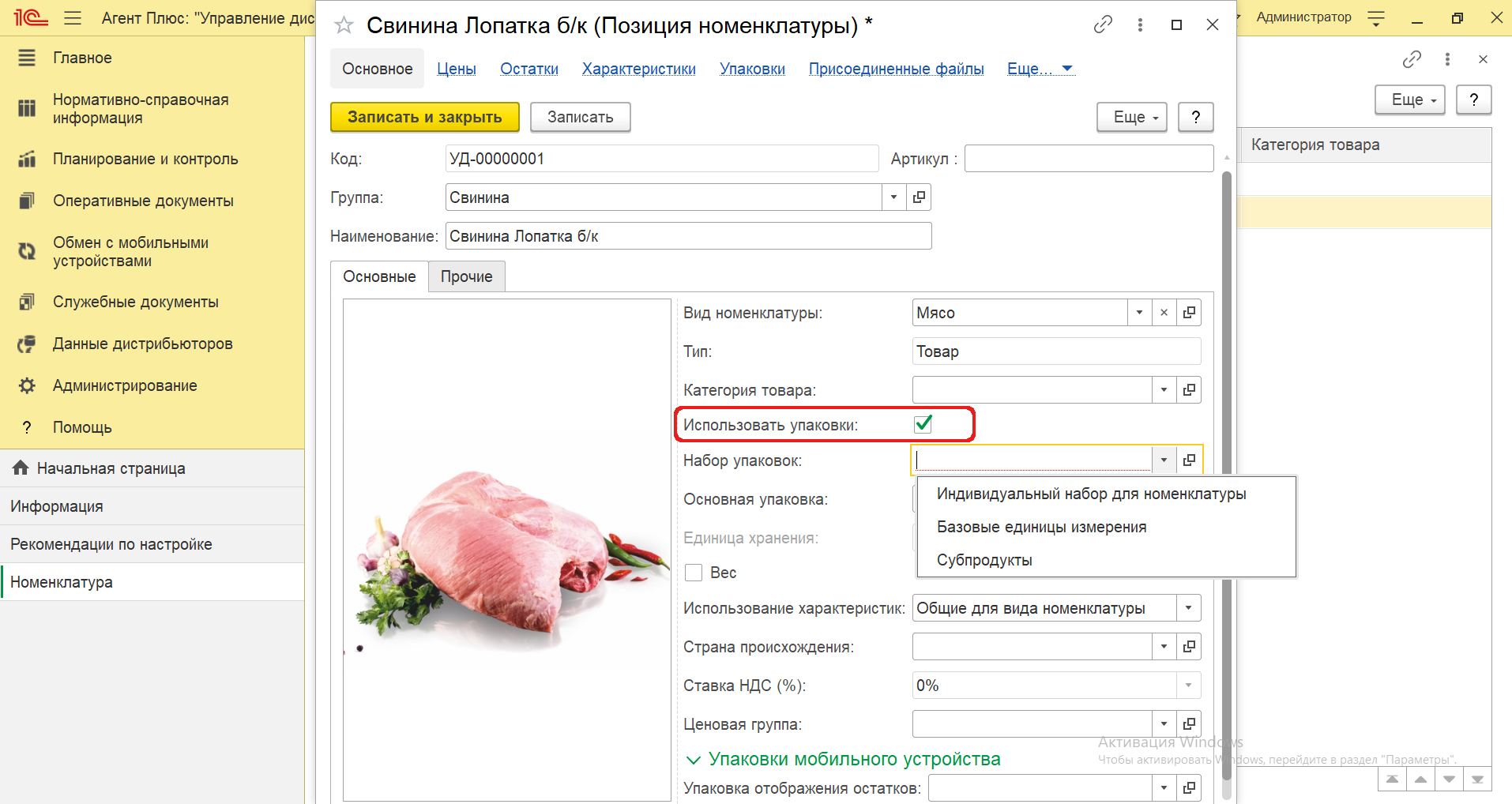Open dialog Еще dropdown button
1512x804 pixels.
coord(1132,117)
